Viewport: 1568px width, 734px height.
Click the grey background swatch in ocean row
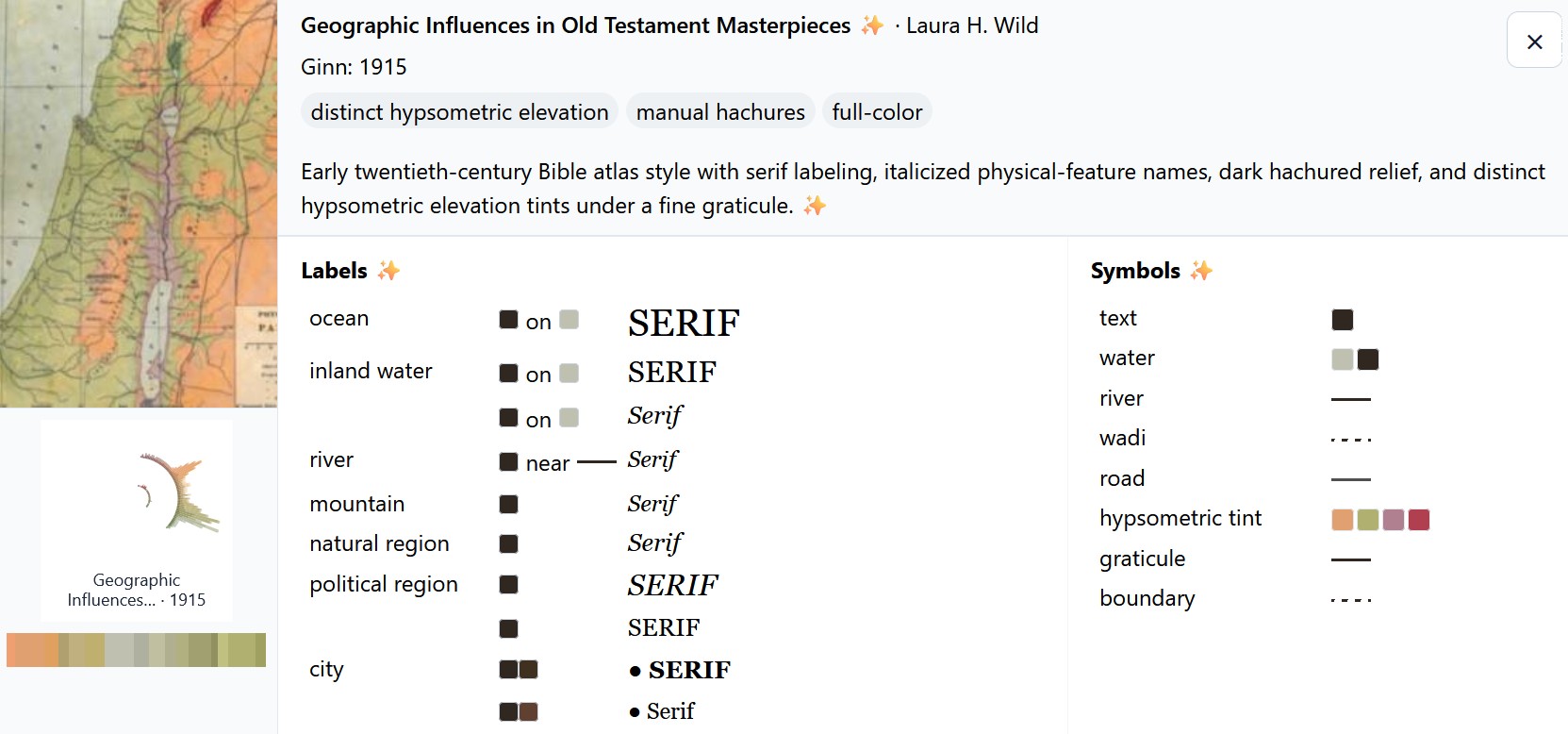569,320
